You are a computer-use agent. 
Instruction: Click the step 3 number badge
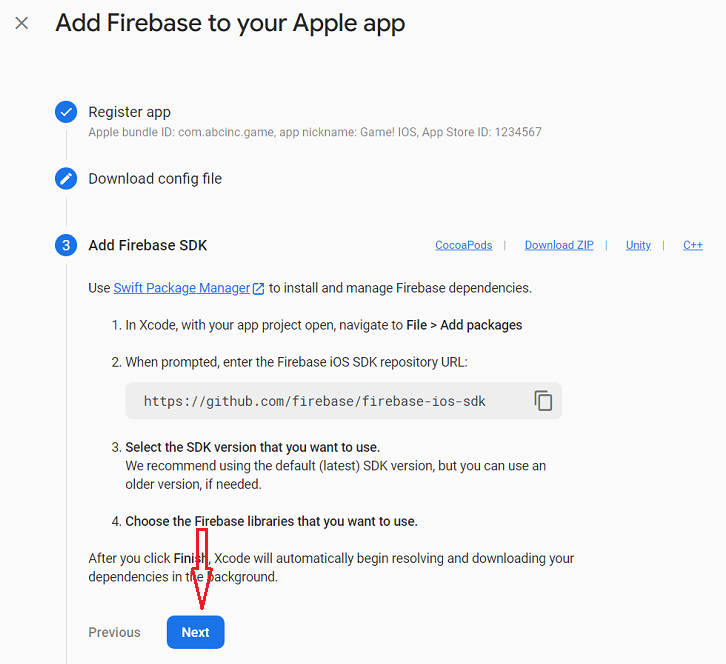tap(66, 245)
